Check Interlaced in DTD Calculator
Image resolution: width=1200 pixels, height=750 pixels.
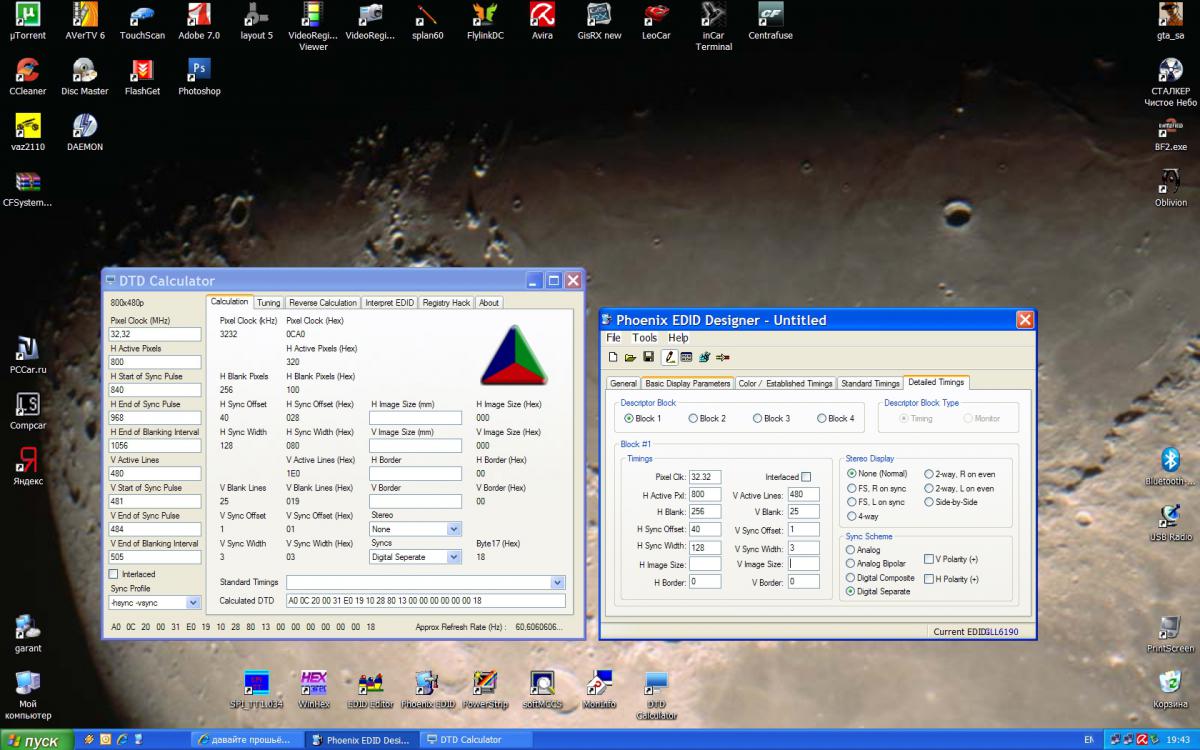(x=114, y=574)
